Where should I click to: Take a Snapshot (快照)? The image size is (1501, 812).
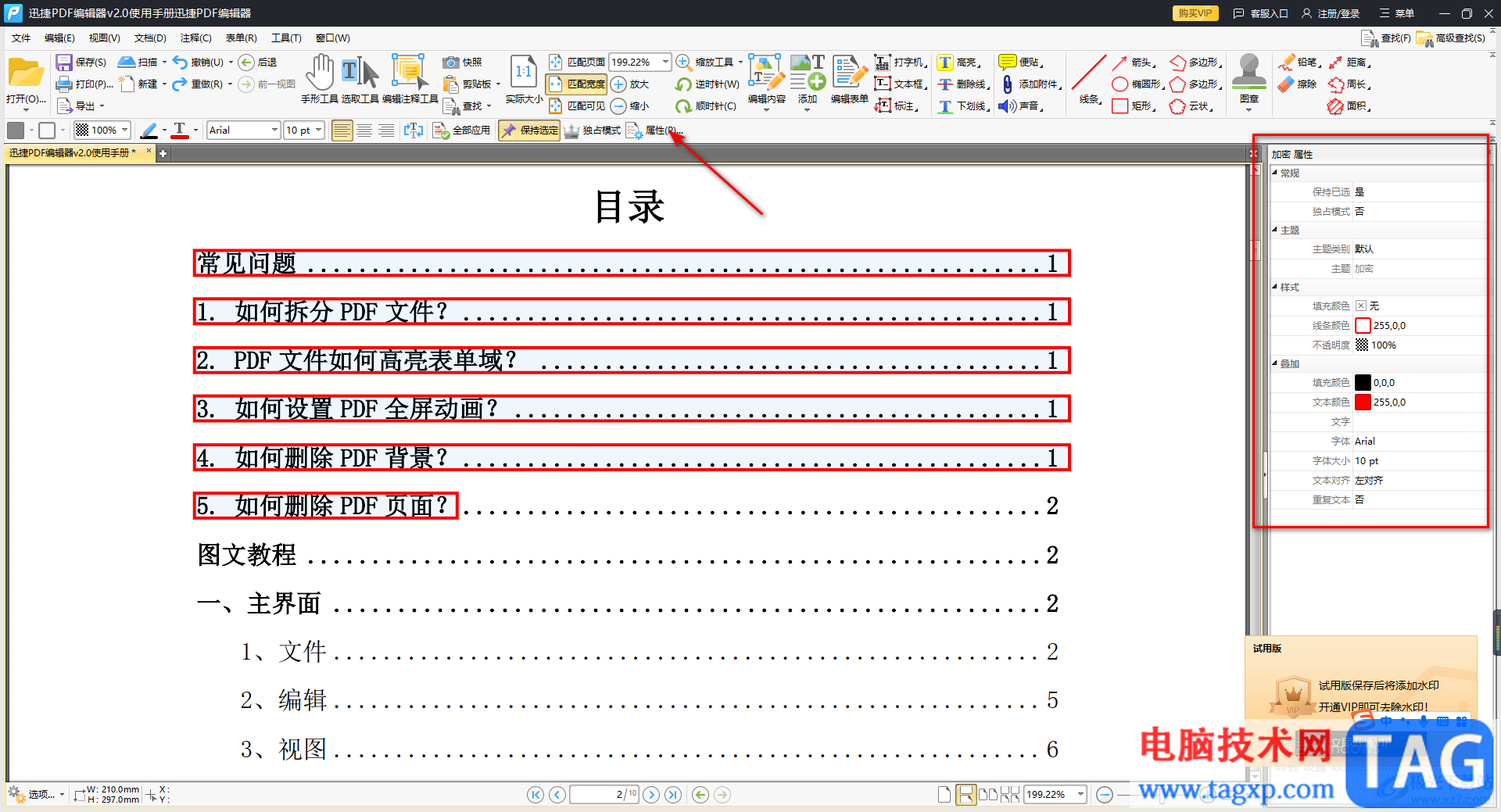pos(462,63)
